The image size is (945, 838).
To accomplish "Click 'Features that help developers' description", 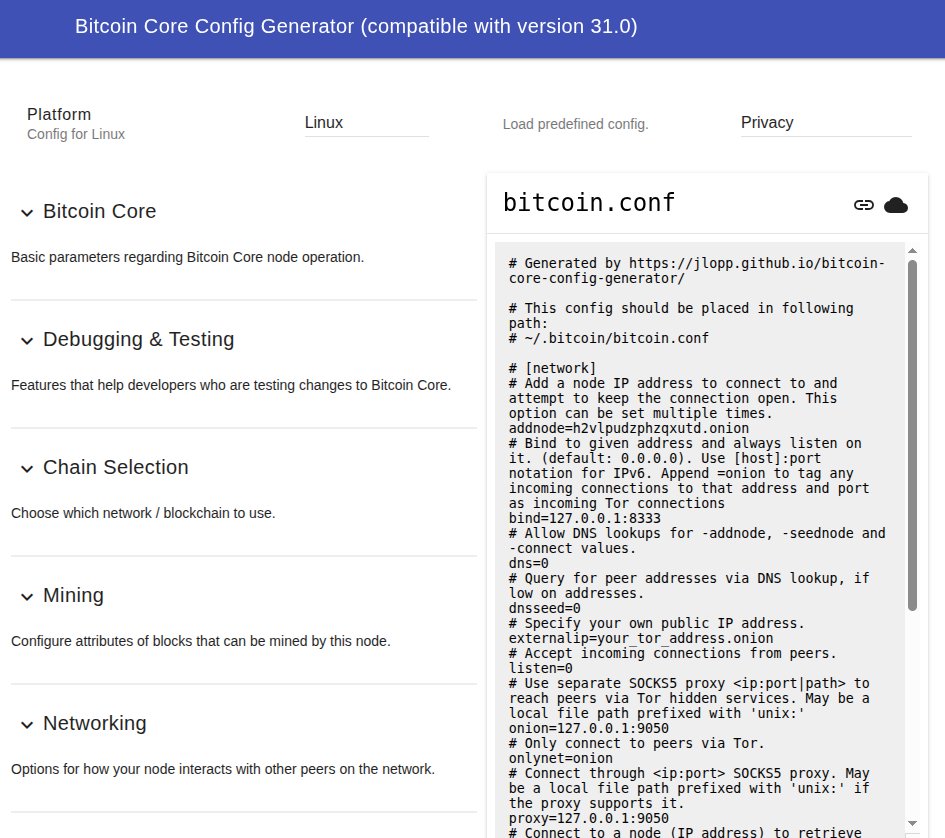I will tap(231, 385).
